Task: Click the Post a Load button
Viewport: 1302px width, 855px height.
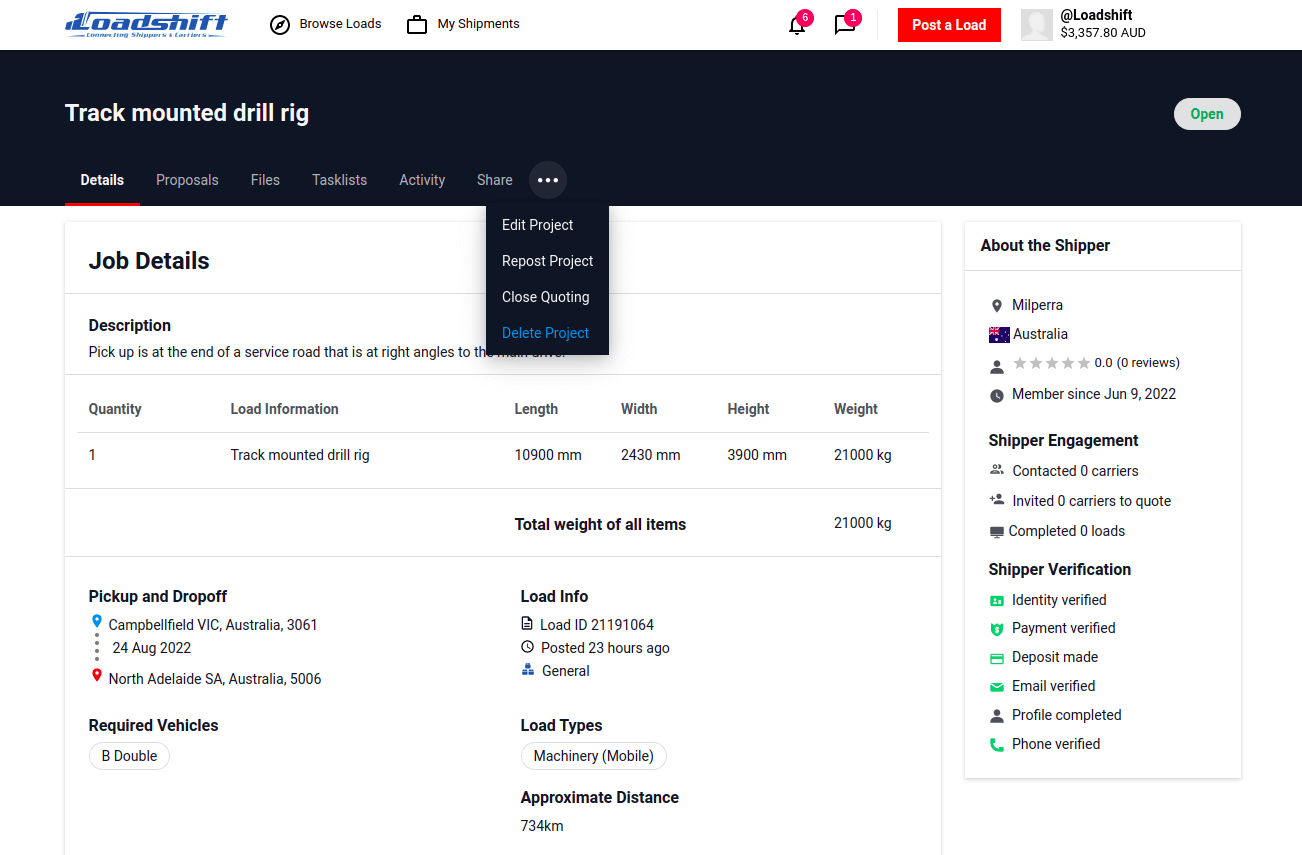Action: pyautogui.click(x=948, y=25)
